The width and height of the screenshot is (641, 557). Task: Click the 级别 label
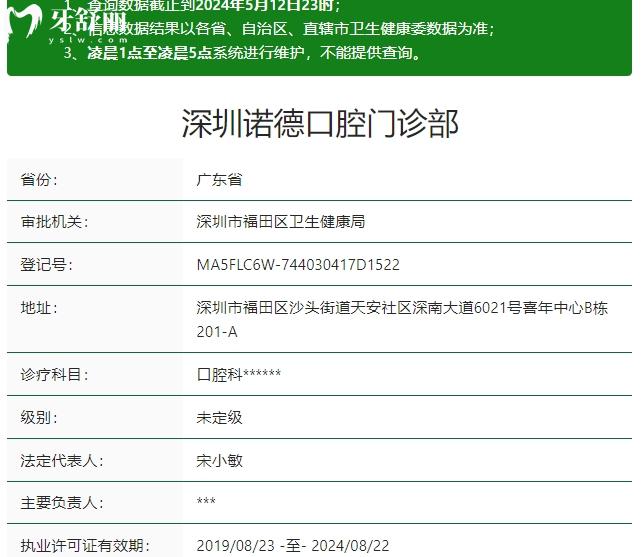[39, 418]
